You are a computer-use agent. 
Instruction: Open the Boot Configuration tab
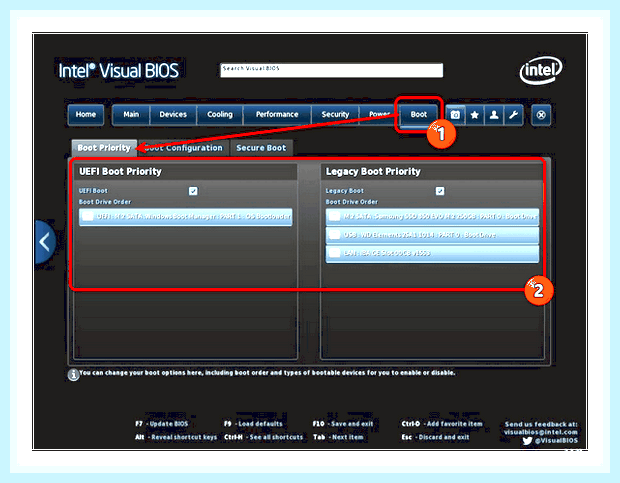click(x=183, y=148)
